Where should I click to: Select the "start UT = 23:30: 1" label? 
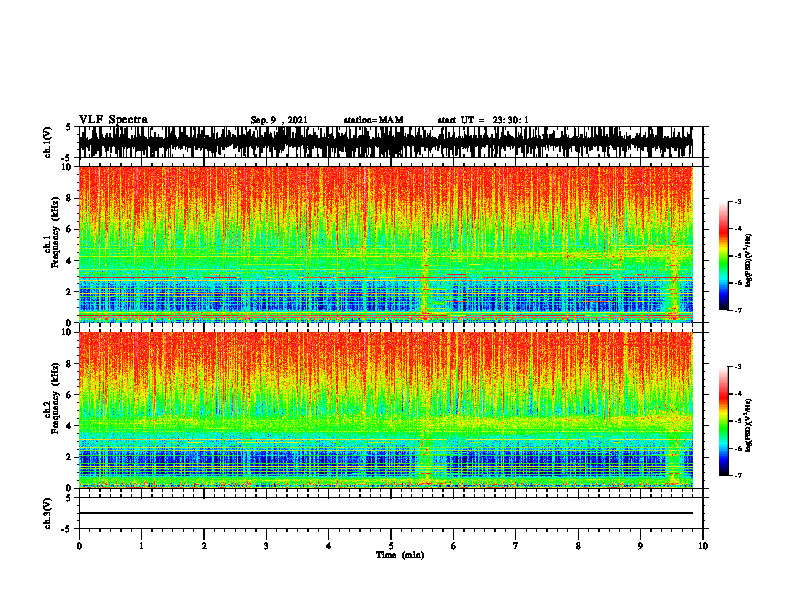click(483, 120)
